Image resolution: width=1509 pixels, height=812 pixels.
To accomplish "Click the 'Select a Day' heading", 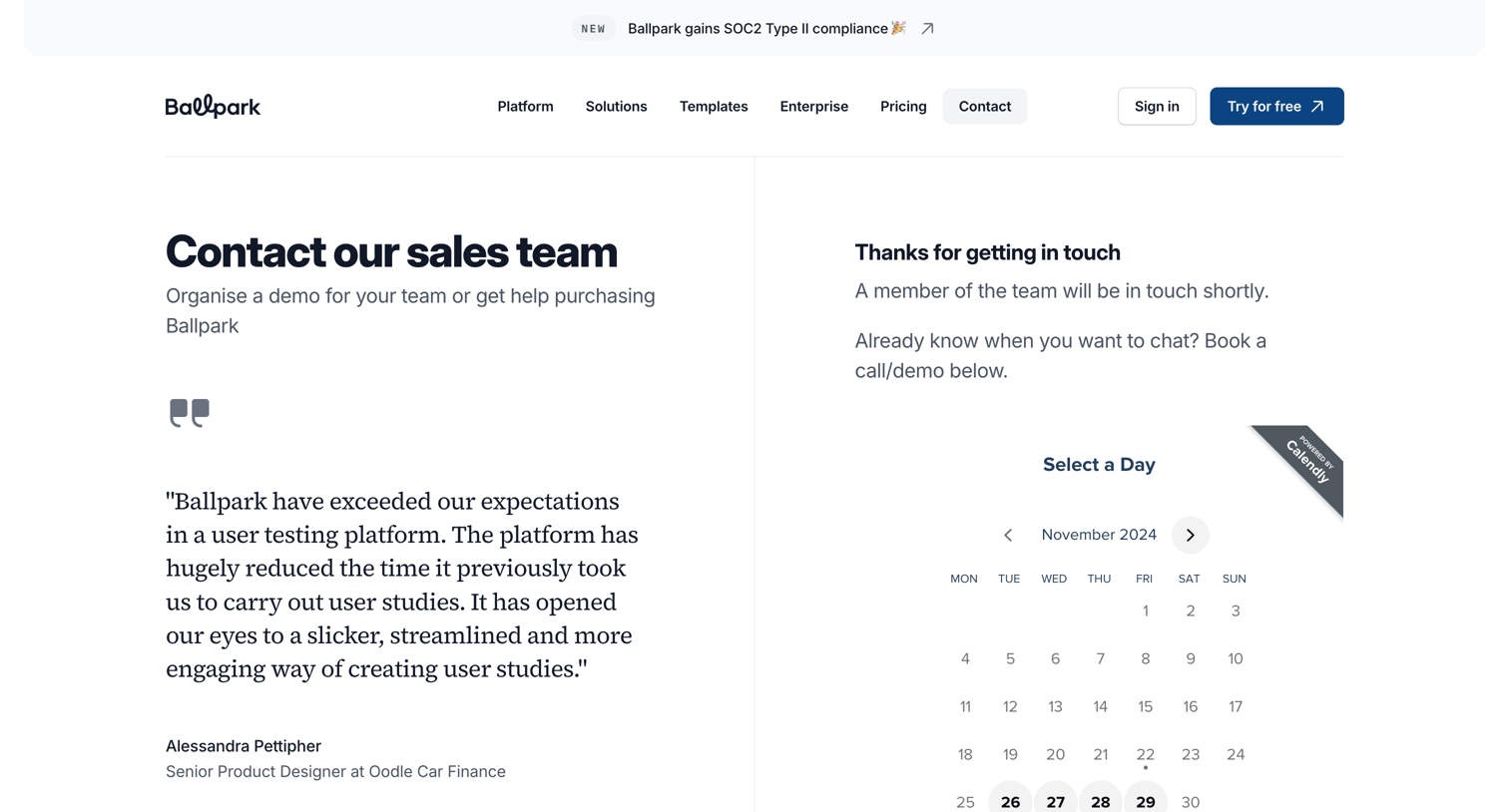I will click(1099, 465).
